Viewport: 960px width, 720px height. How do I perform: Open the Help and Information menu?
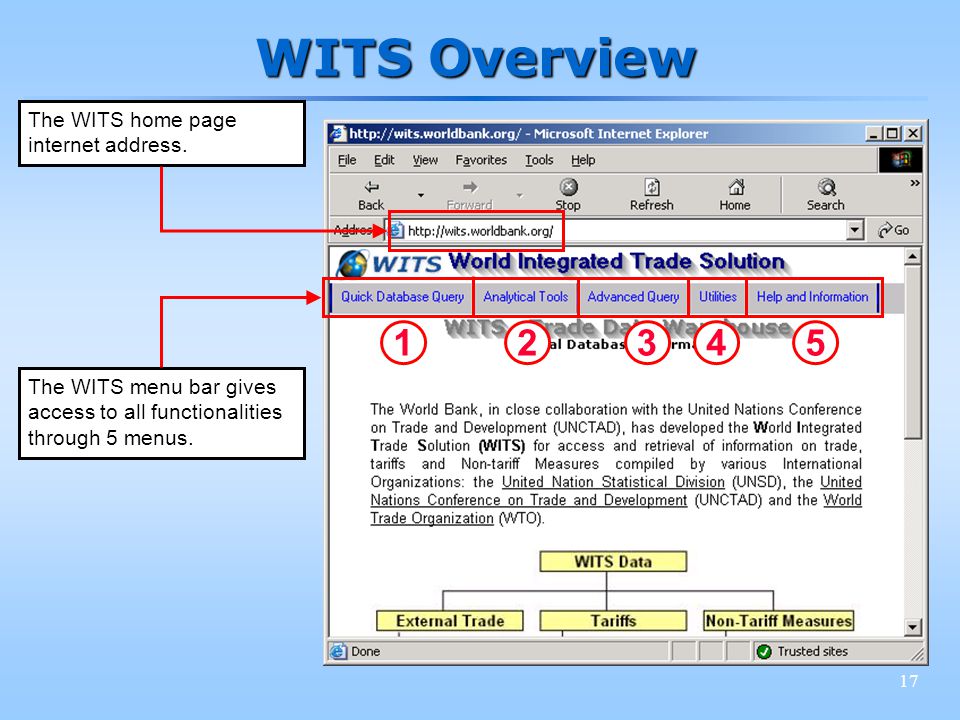[812, 297]
